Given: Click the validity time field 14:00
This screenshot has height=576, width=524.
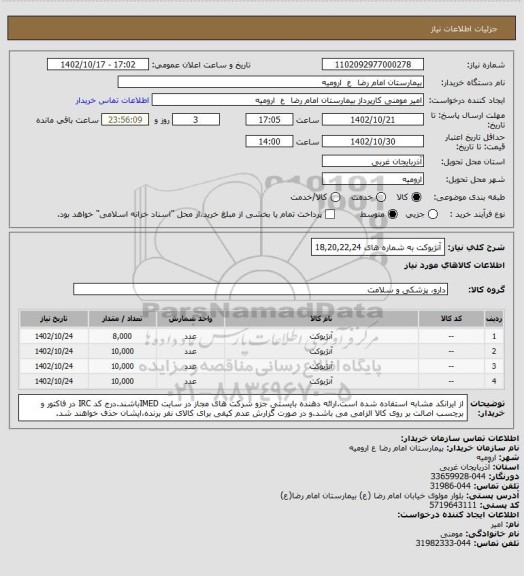Looking at the screenshot, I should (269, 141).
